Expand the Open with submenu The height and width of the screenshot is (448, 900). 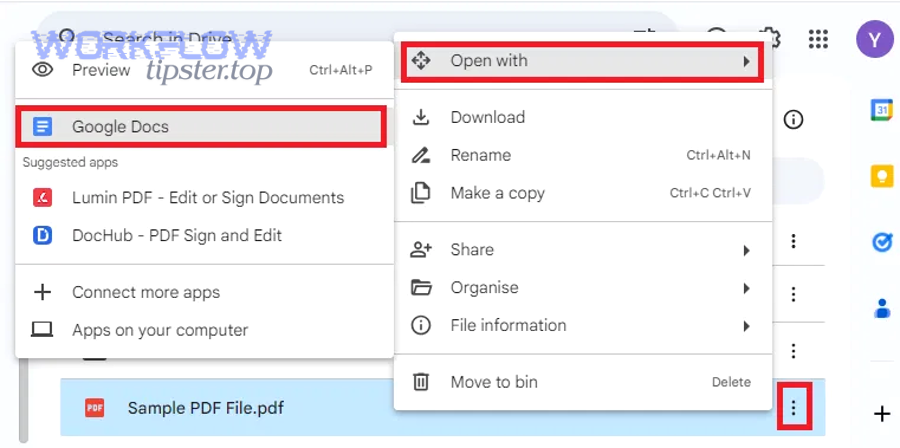(583, 60)
